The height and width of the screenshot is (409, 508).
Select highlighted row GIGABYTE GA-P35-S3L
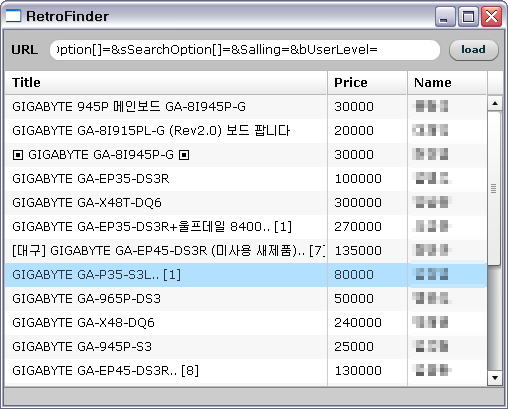coord(246,275)
